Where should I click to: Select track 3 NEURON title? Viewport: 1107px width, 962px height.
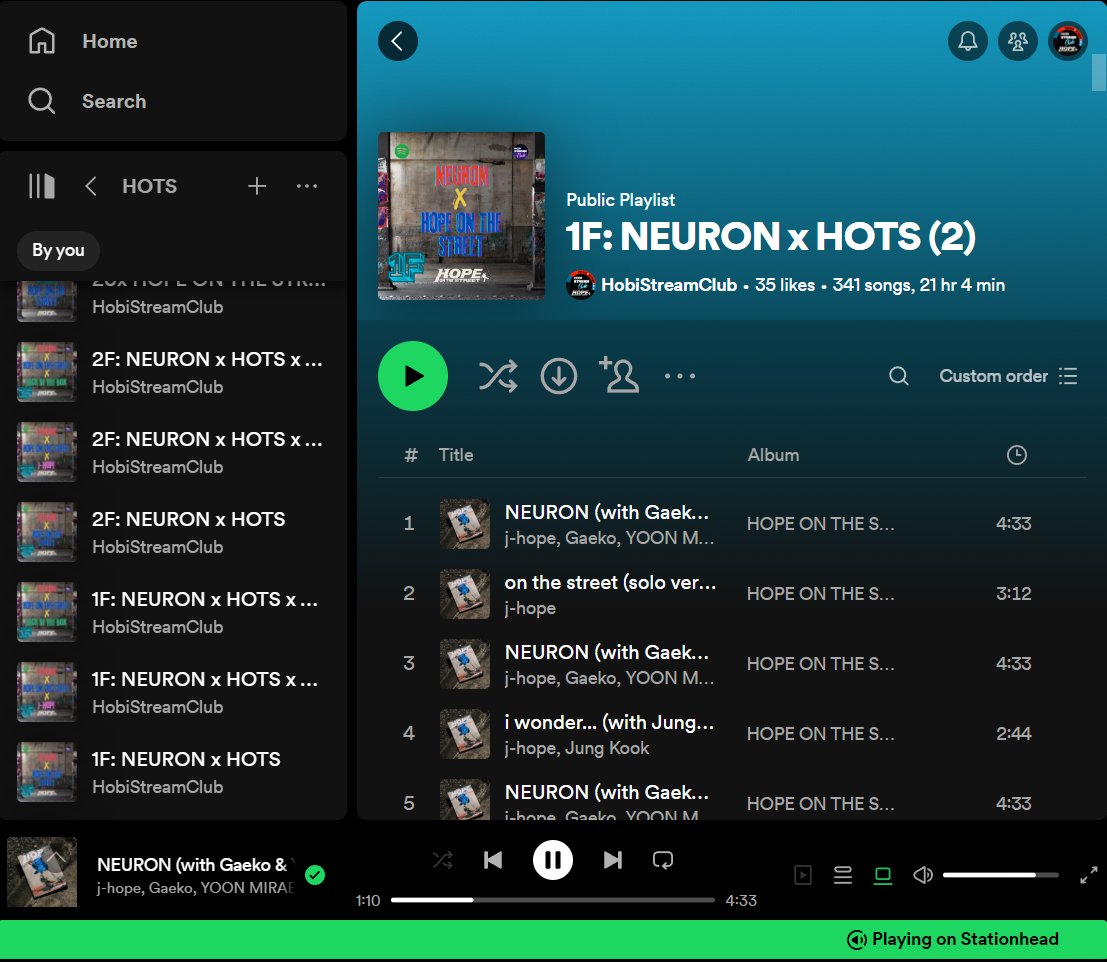606,652
